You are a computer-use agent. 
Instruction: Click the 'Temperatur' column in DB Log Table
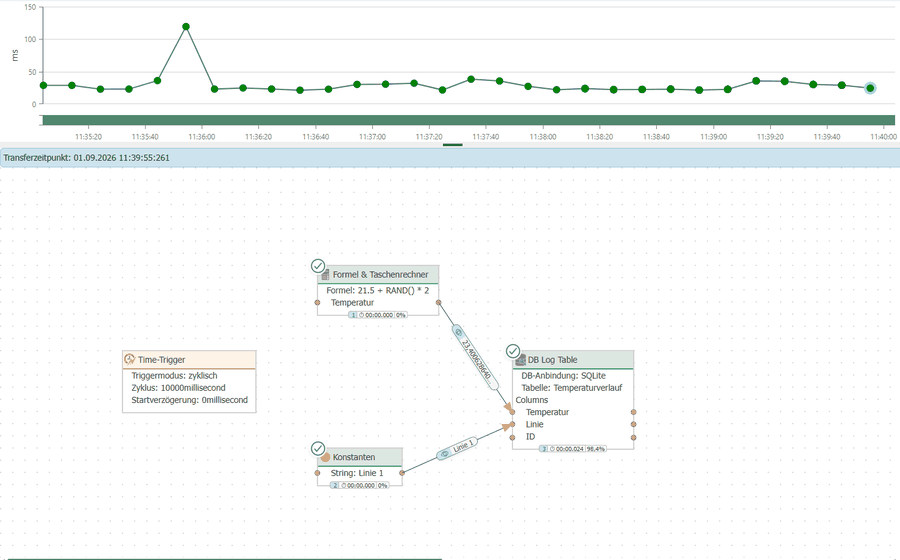coord(548,412)
